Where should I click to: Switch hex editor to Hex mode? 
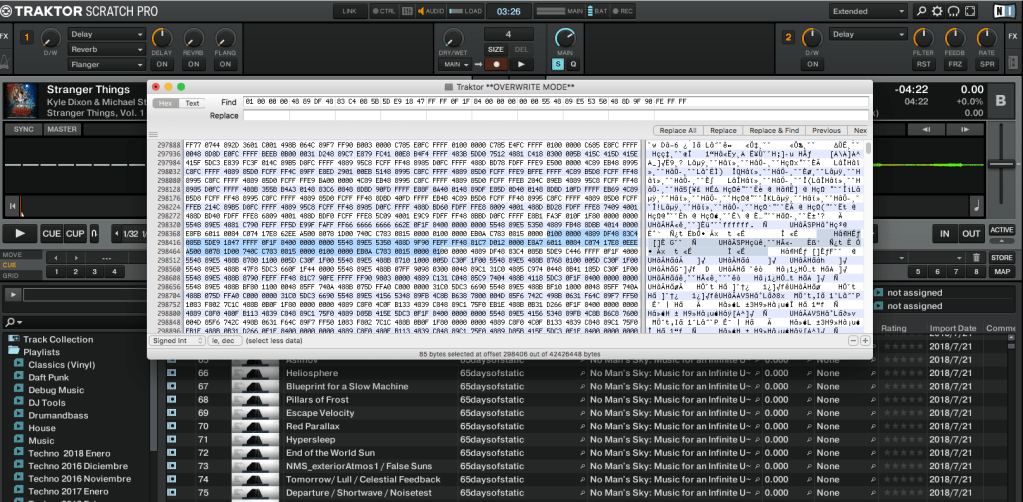(166, 103)
